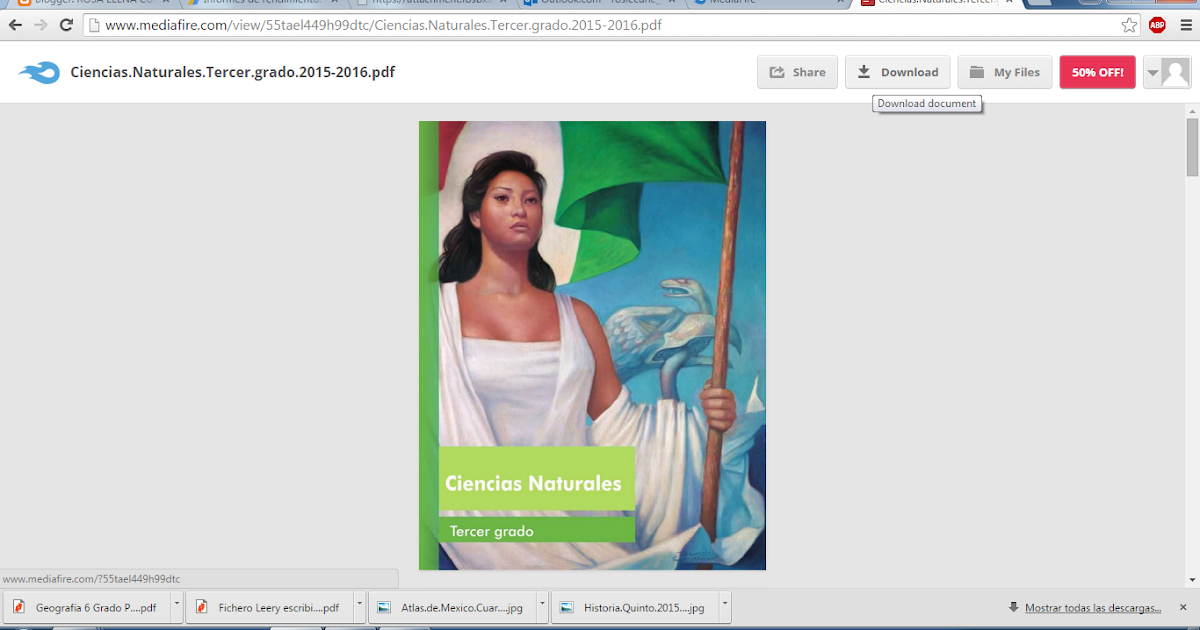1200x630 pixels.
Task: Click the vertical scrollbar thumb
Action: coord(1192,145)
